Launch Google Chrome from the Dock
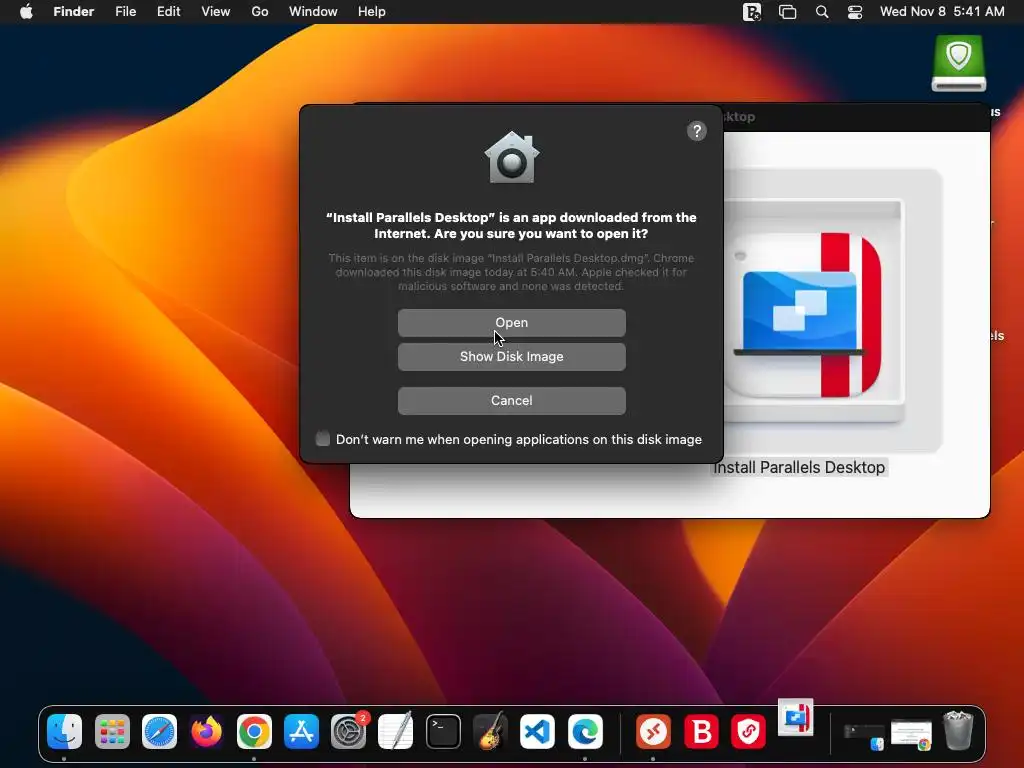 click(x=254, y=731)
